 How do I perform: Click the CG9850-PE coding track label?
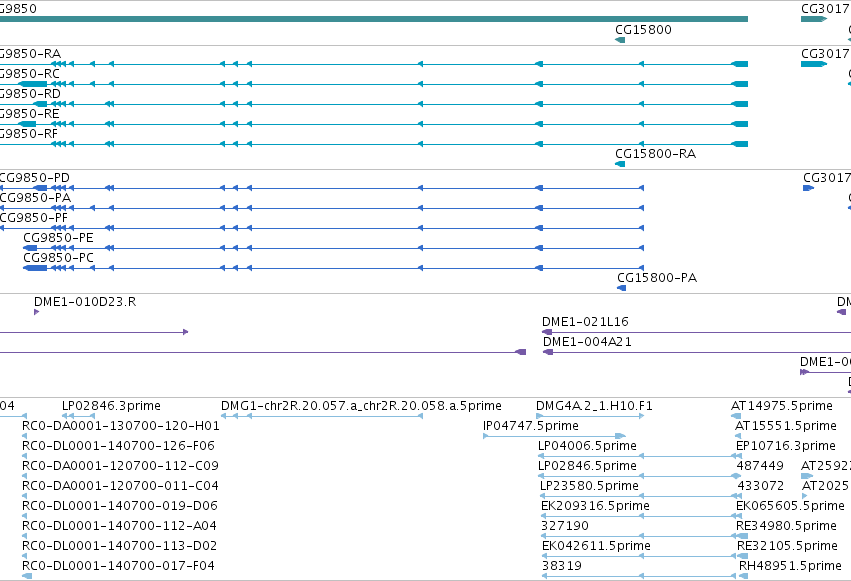[x=58, y=238]
